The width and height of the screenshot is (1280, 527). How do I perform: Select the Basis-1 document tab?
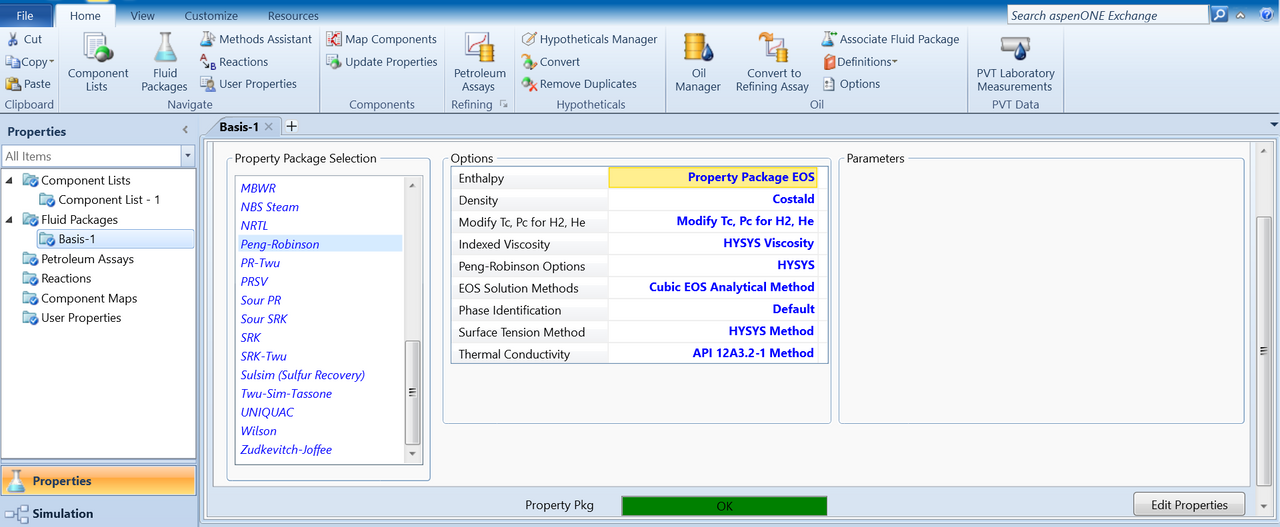(238, 126)
